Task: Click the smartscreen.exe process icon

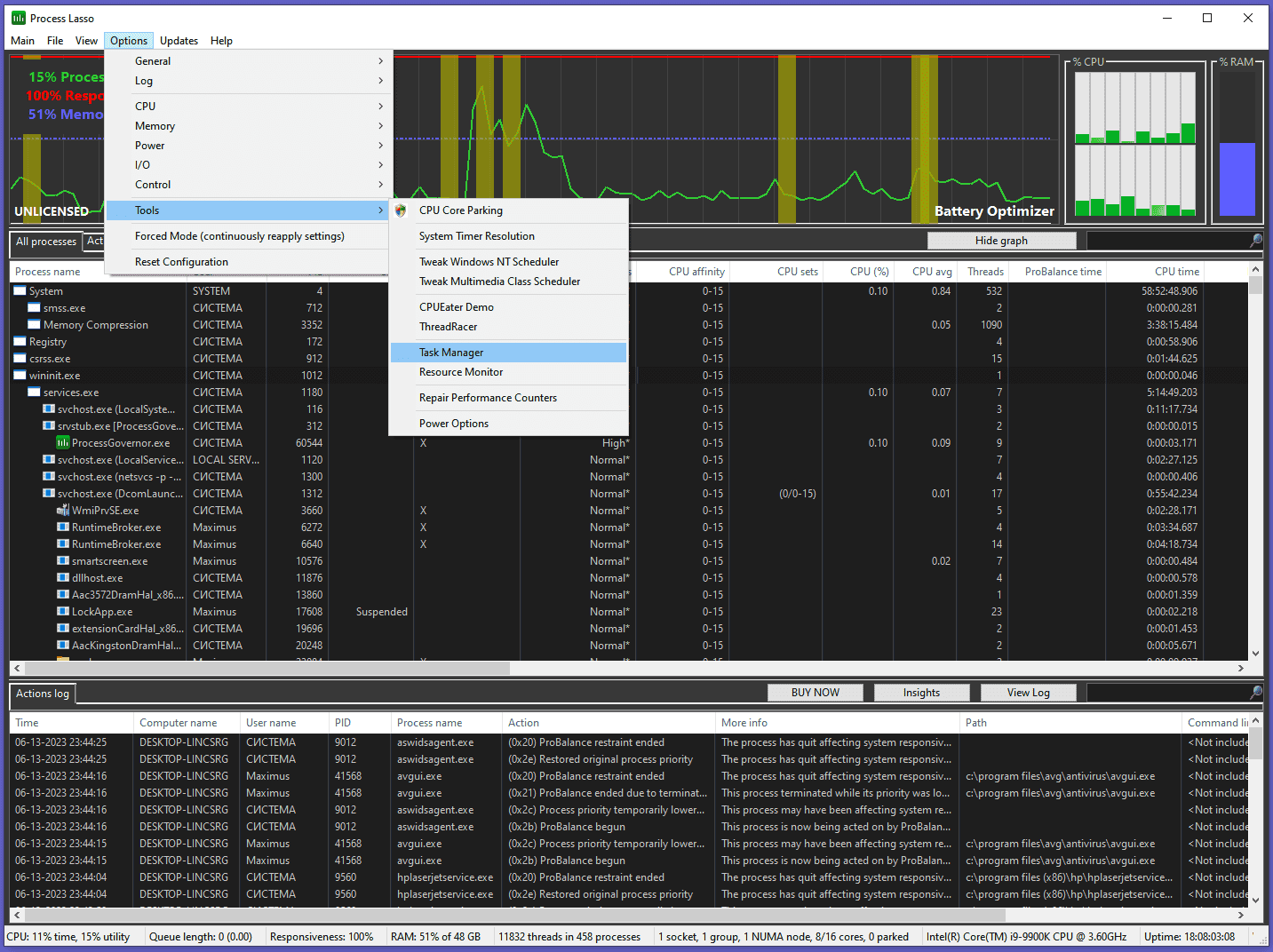Action: (x=63, y=561)
